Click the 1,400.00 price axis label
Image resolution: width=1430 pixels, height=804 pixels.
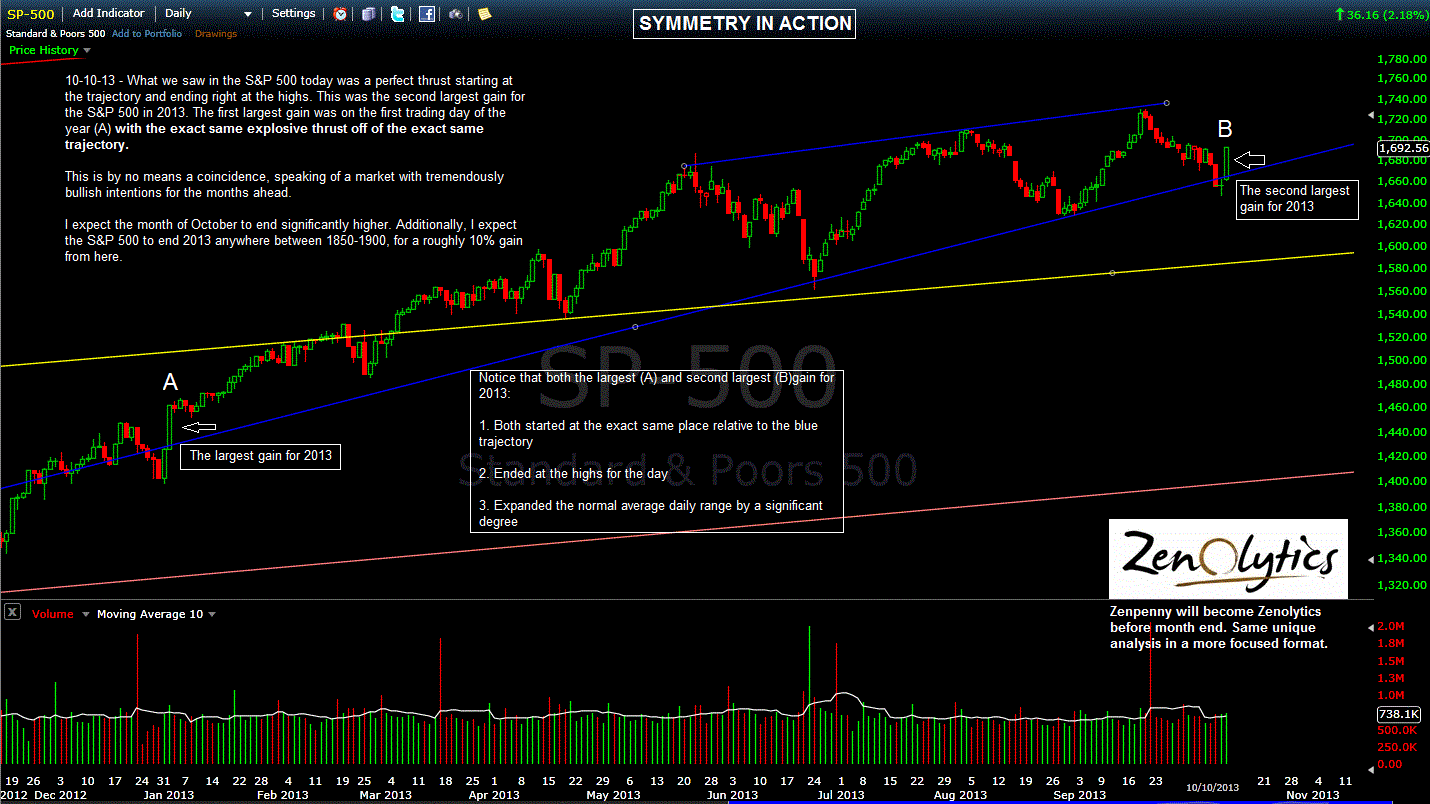(x=1401, y=481)
